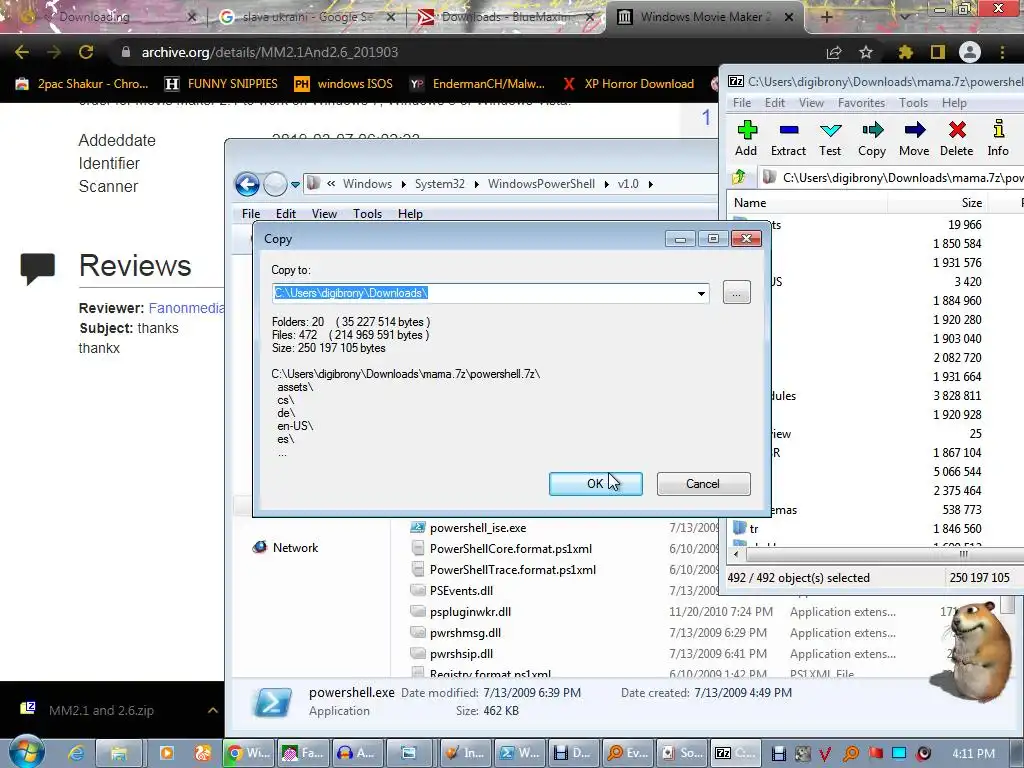Image resolution: width=1024 pixels, height=768 pixels.
Task: Expand the WindowsPowerShell breadcrumb arrow
Action: (x=606, y=184)
